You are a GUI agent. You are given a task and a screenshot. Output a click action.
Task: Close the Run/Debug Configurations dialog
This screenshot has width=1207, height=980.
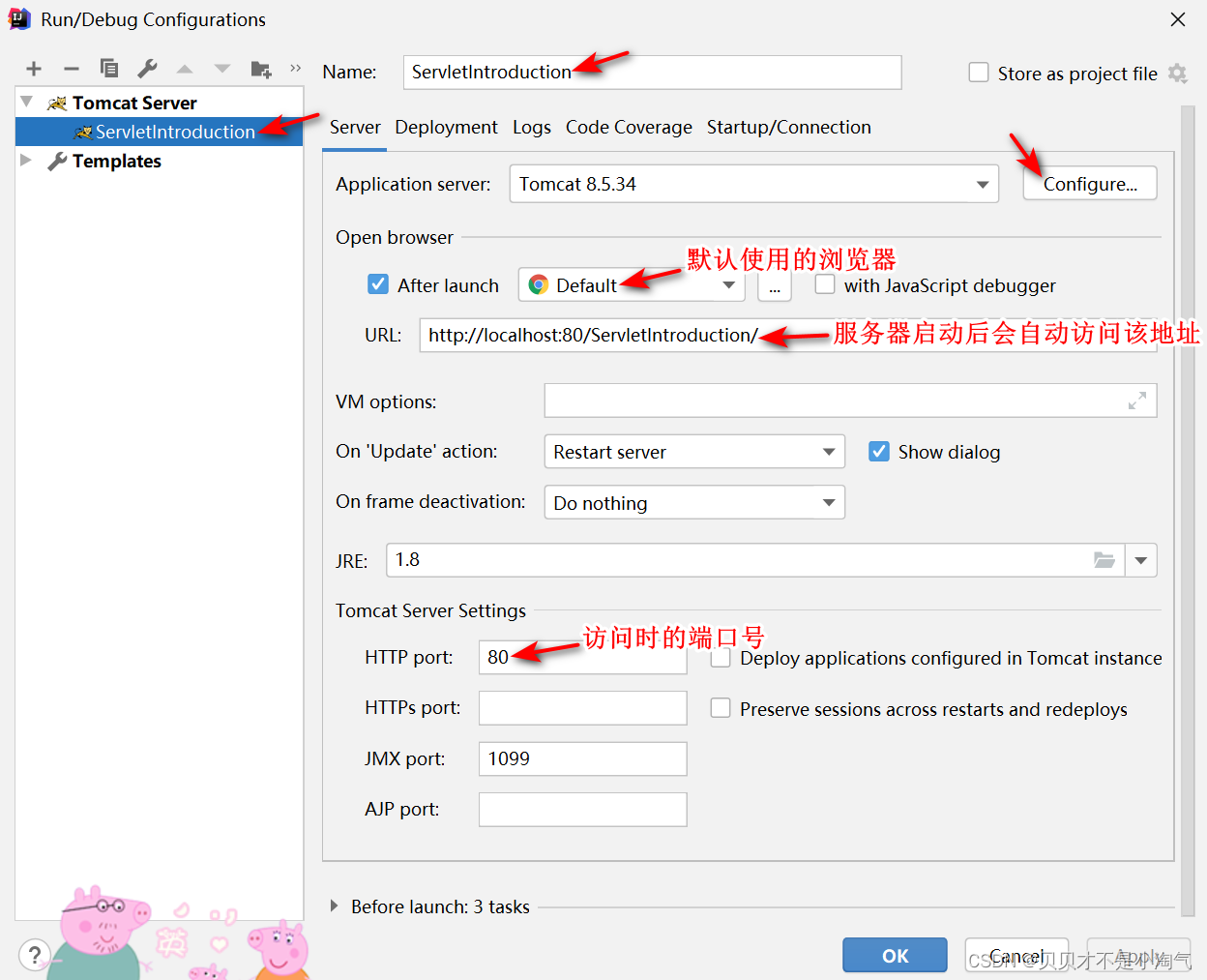click(1177, 19)
